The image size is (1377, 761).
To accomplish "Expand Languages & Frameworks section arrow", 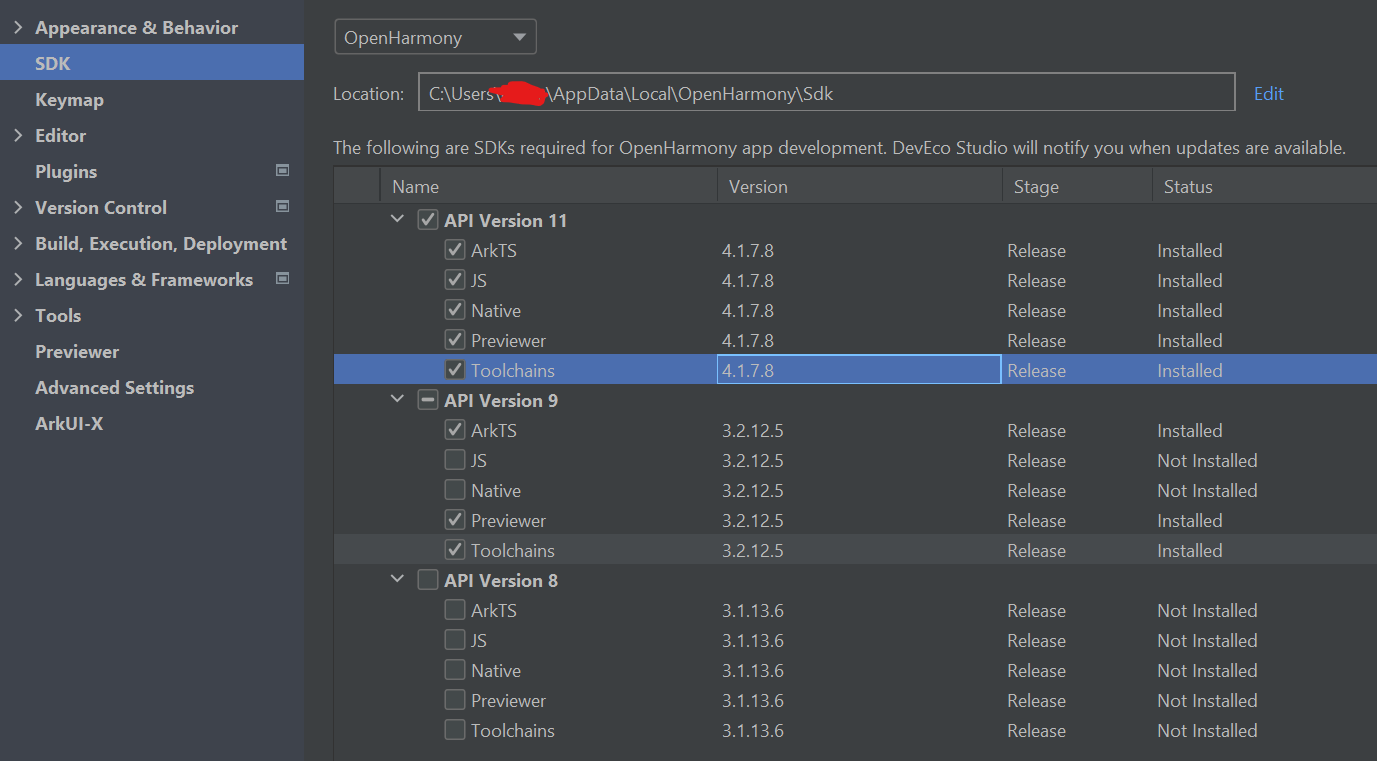I will (x=18, y=279).
